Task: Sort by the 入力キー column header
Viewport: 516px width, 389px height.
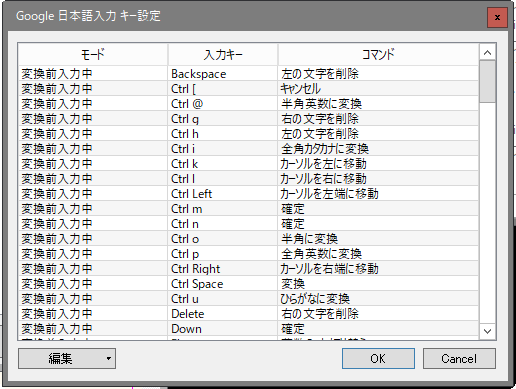Action: 223,54
